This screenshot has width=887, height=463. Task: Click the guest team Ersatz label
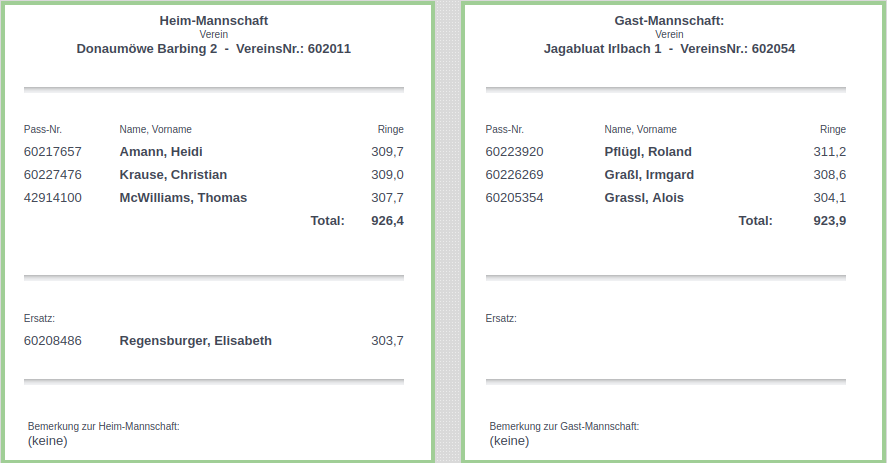[501, 319]
